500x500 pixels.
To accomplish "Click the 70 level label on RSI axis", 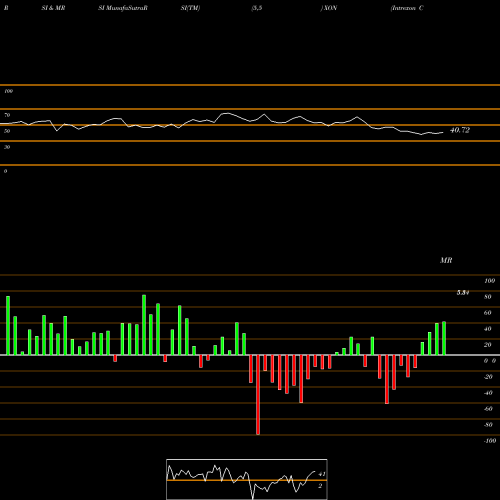I will tap(7, 115).
